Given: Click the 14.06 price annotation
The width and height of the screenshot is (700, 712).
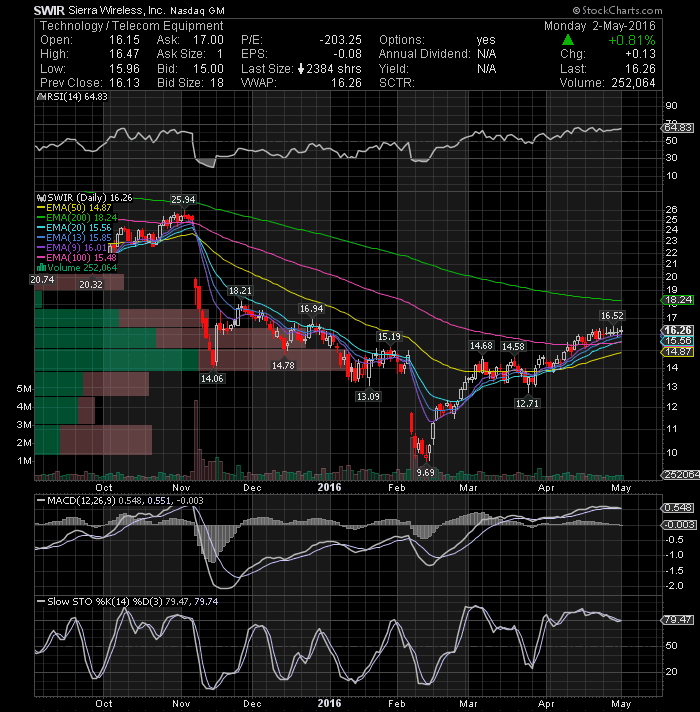Looking at the screenshot, I should pyautogui.click(x=212, y=378).
